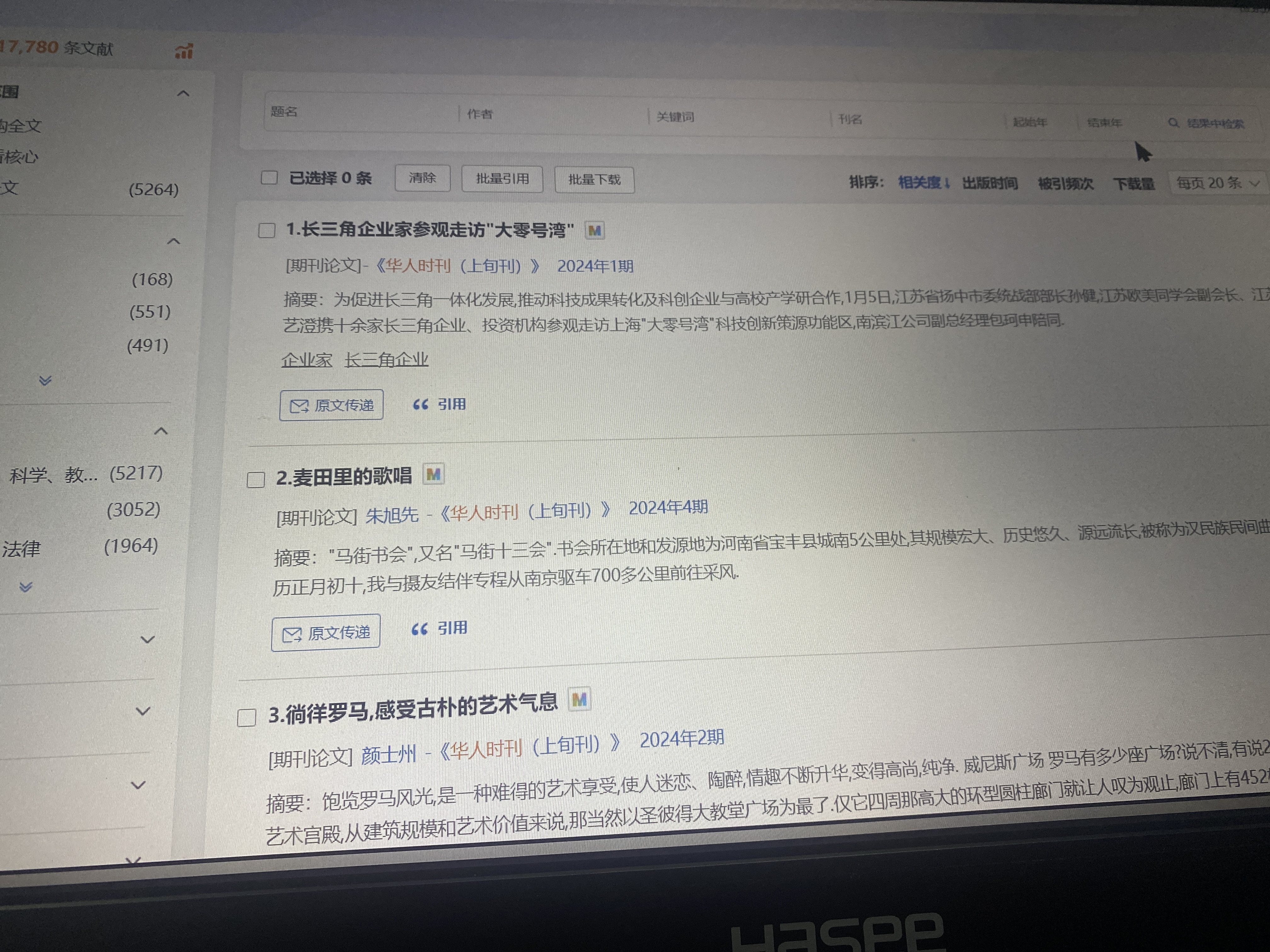
Task: Click the M badge beside 麦田里的歌唱
Action: (x=433, y=474)
